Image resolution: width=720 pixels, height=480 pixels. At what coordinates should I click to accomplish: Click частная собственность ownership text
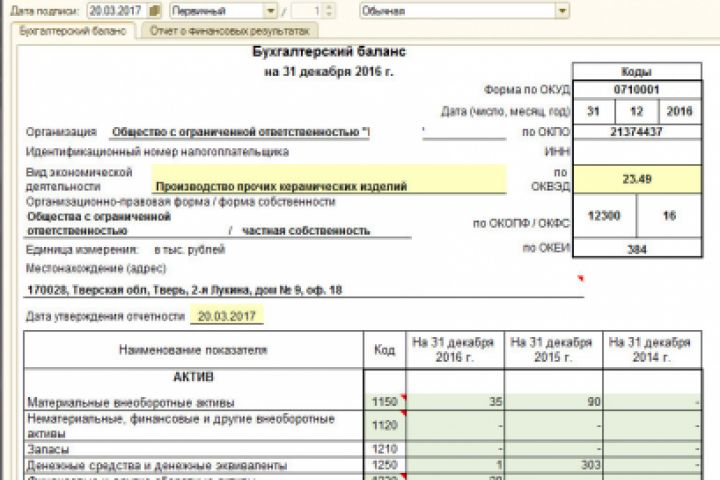click(x=306, y=231)
